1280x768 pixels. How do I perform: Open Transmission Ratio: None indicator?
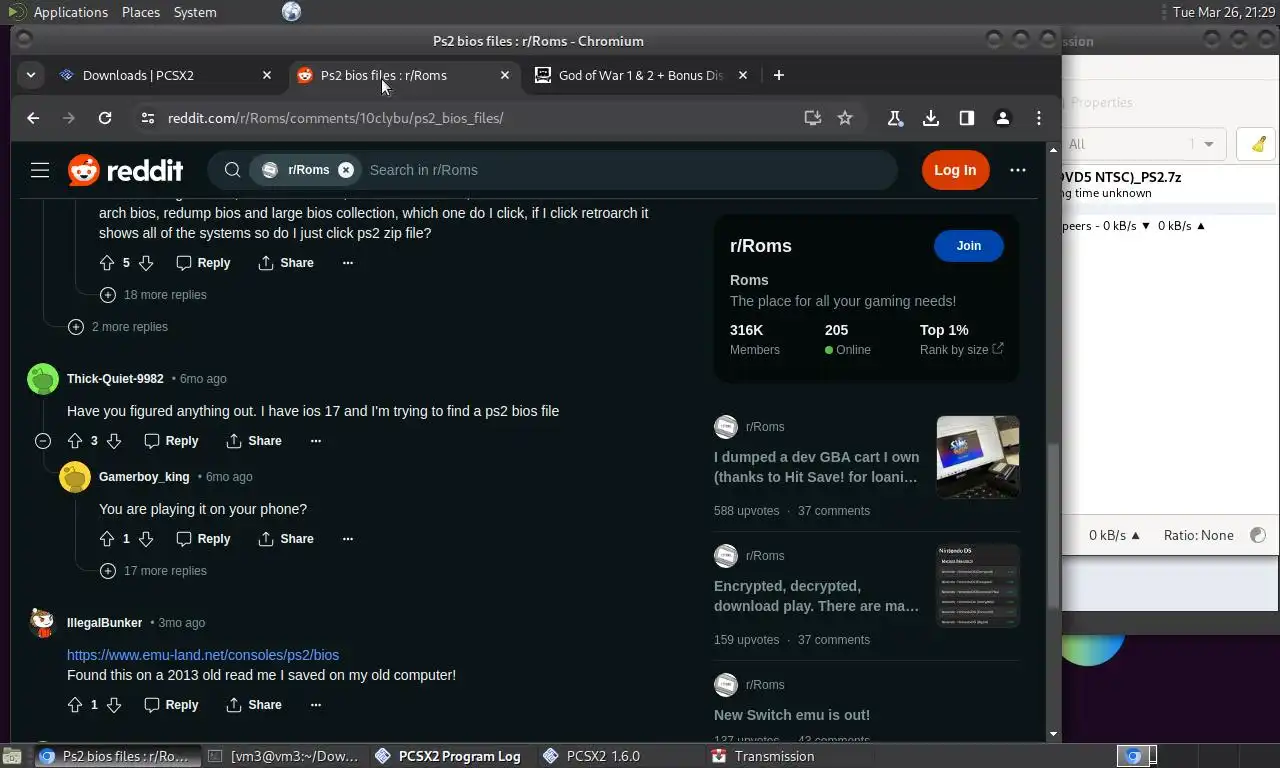[x=1198, y=535]
